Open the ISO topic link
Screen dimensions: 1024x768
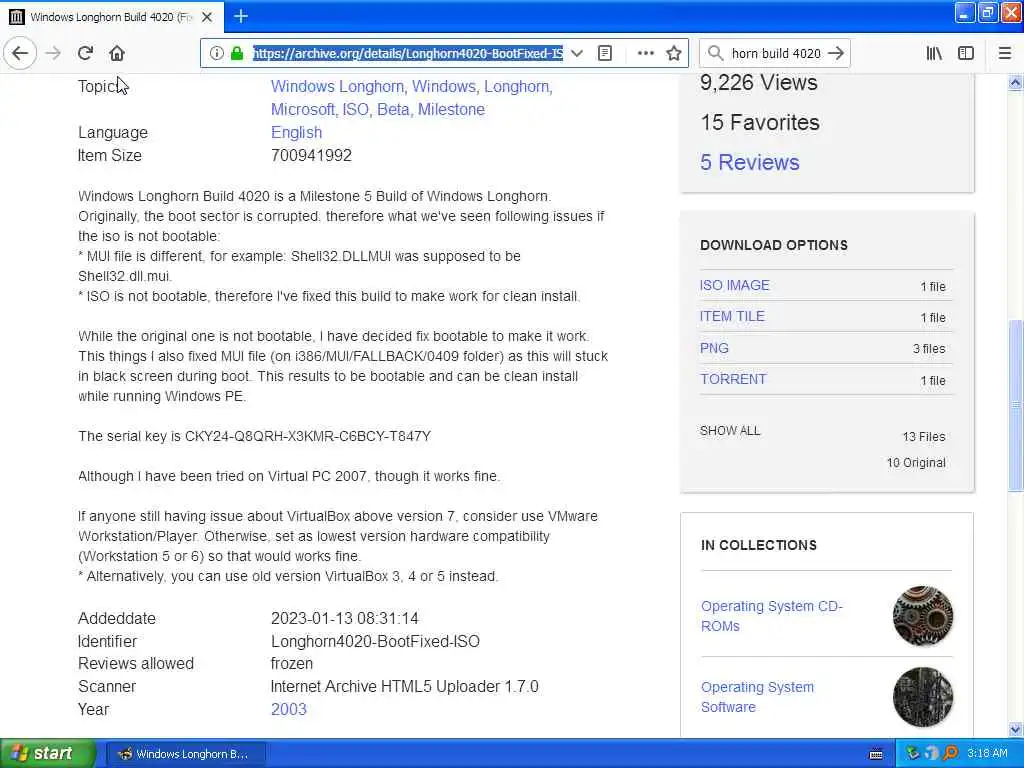(355, 109)
